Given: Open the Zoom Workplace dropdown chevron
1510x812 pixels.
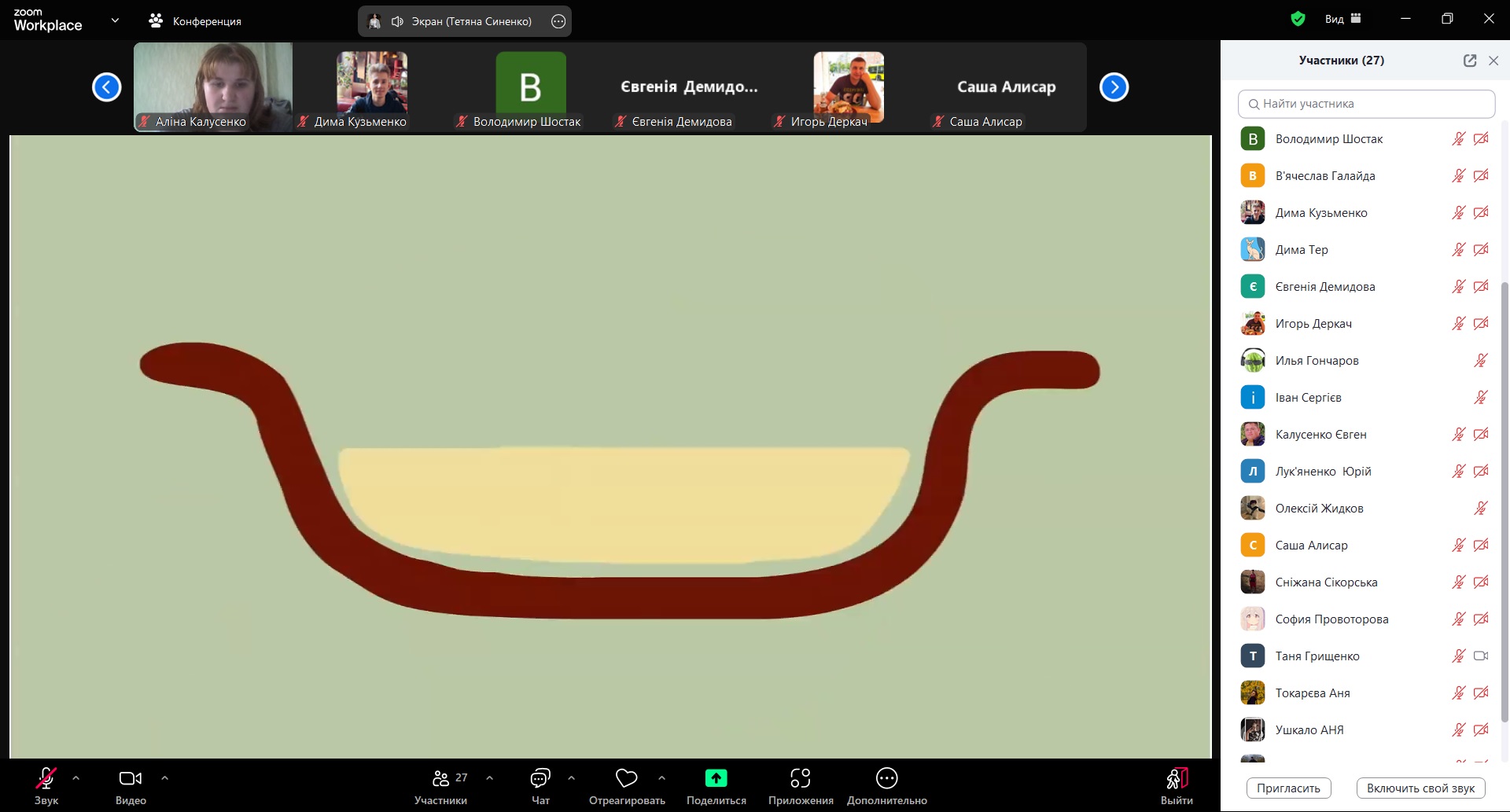Looking at the screenshot, I should (x=115, y=20).
